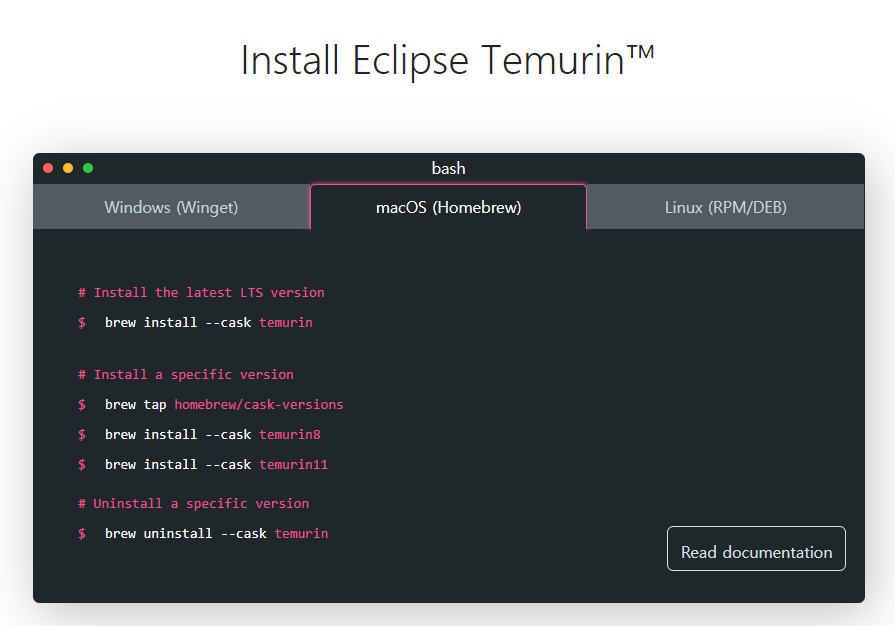Viewport: 895px width, 626px height.
Task: Click the '# Install the latest LTS version' comment
Action: pos(201,293)
